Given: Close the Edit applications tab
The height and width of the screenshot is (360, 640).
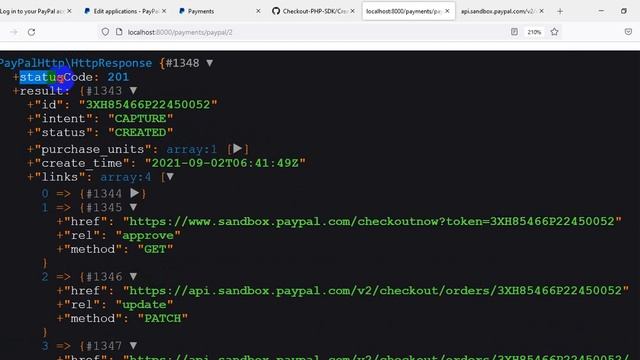Looking at the screenshot, I should [x=164, y=11].
